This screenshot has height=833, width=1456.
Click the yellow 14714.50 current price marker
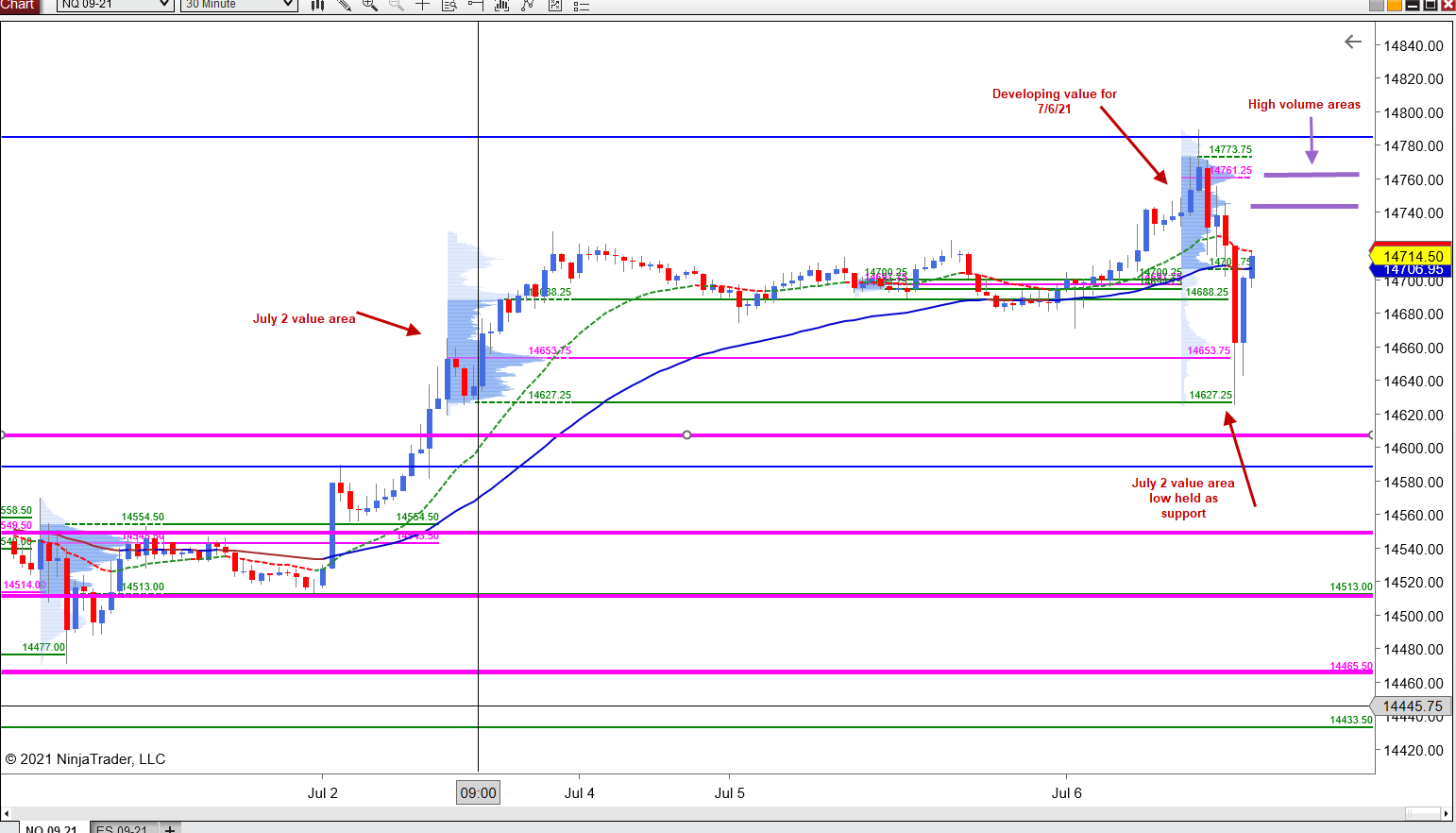pyautogui.click(x=1413, y=256)
